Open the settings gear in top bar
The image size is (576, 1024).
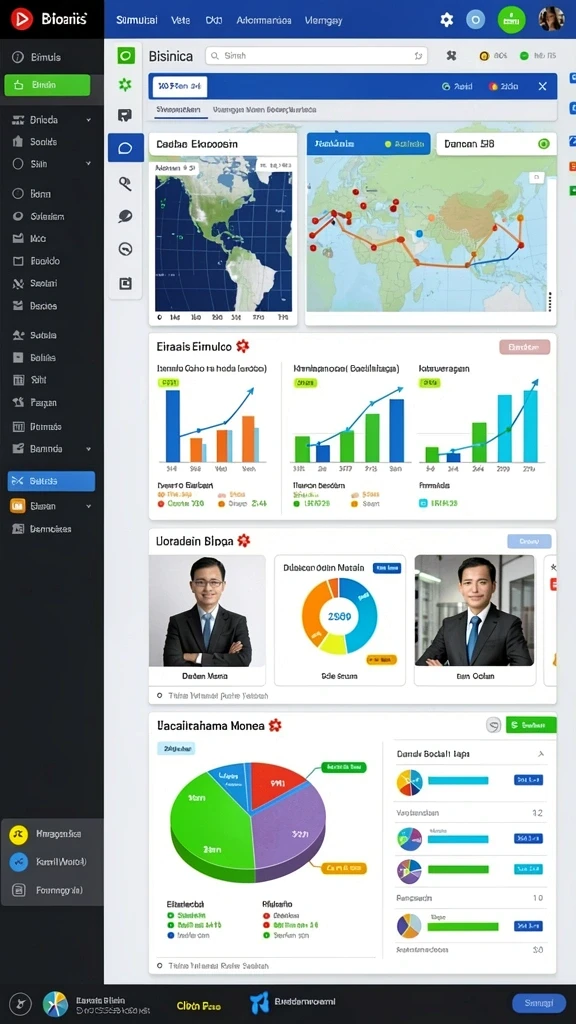point(447,20)
